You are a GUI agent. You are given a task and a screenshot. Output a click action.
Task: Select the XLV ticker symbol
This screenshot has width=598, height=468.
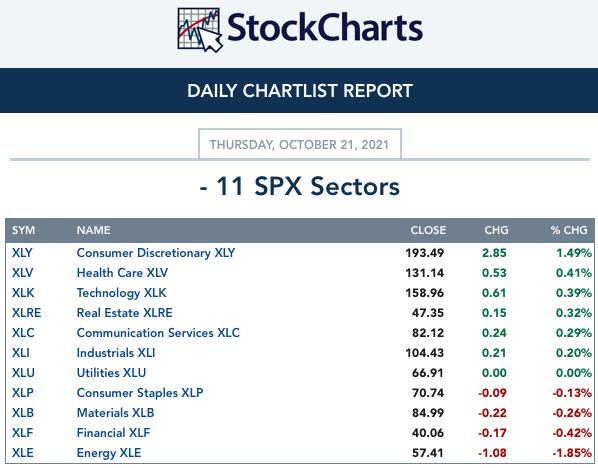(23, 273)
